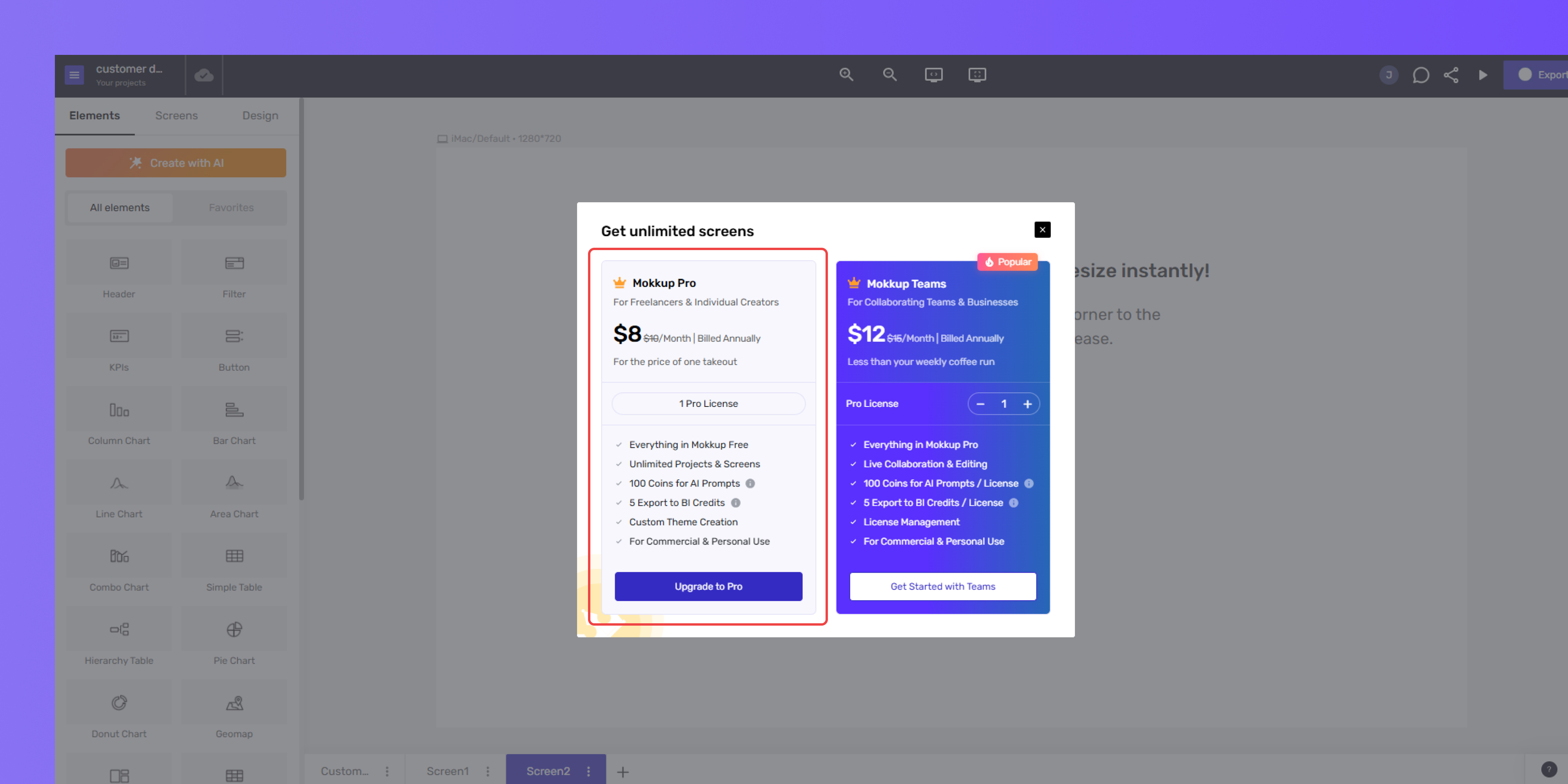Open options menu for Screen1

coord(488,771)
